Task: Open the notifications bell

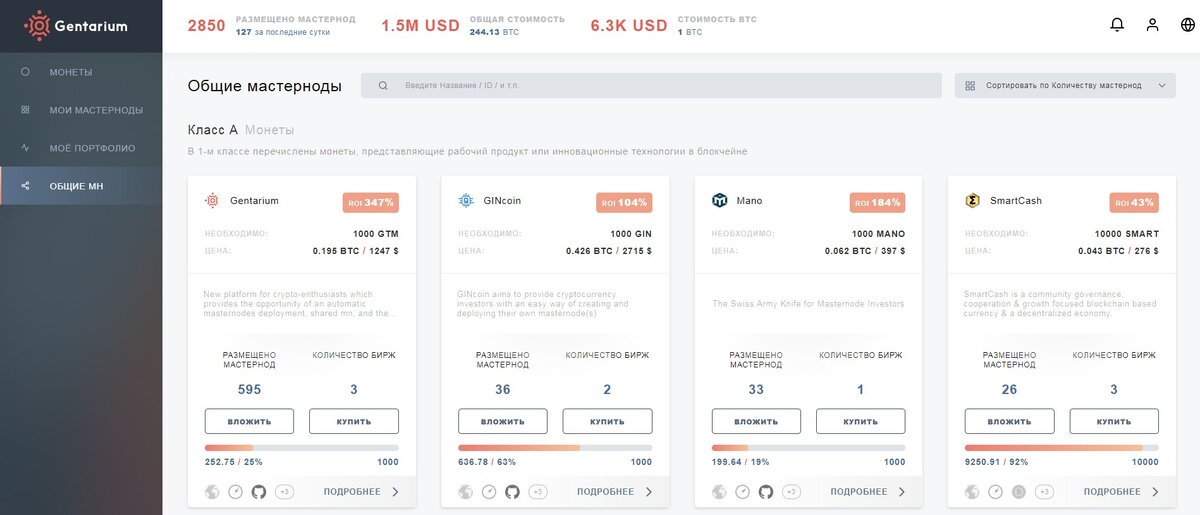Action: [1117, 25]
